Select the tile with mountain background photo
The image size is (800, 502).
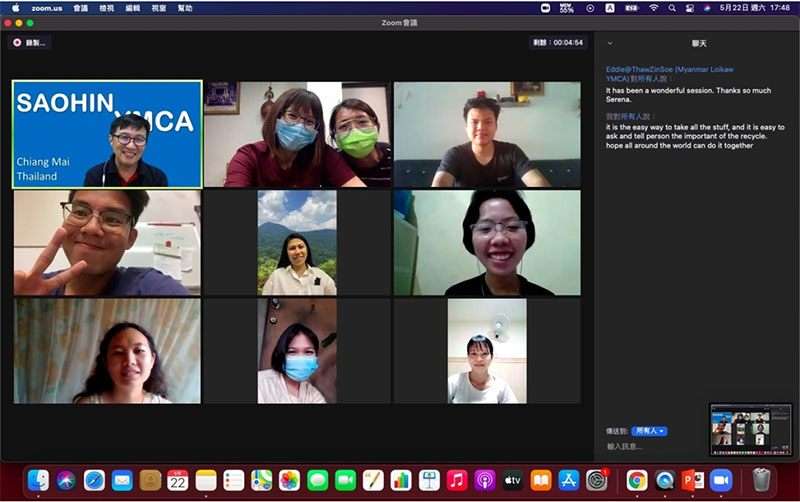[x=297, y=243]
